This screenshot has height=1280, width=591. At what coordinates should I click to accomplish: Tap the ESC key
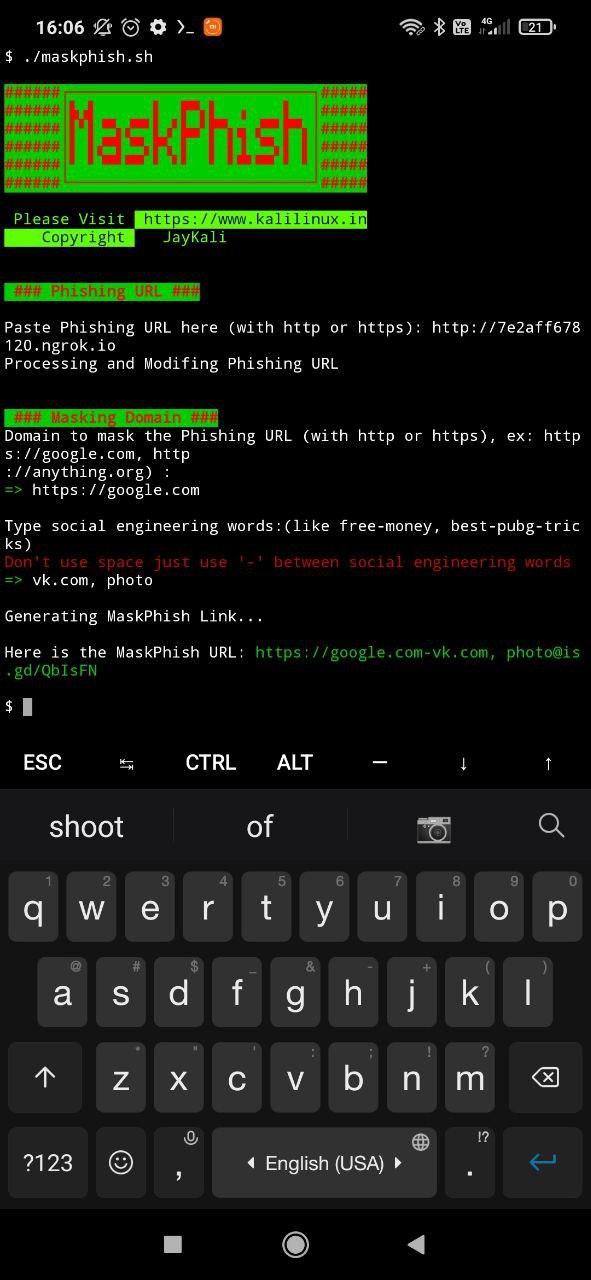(42, 763)
